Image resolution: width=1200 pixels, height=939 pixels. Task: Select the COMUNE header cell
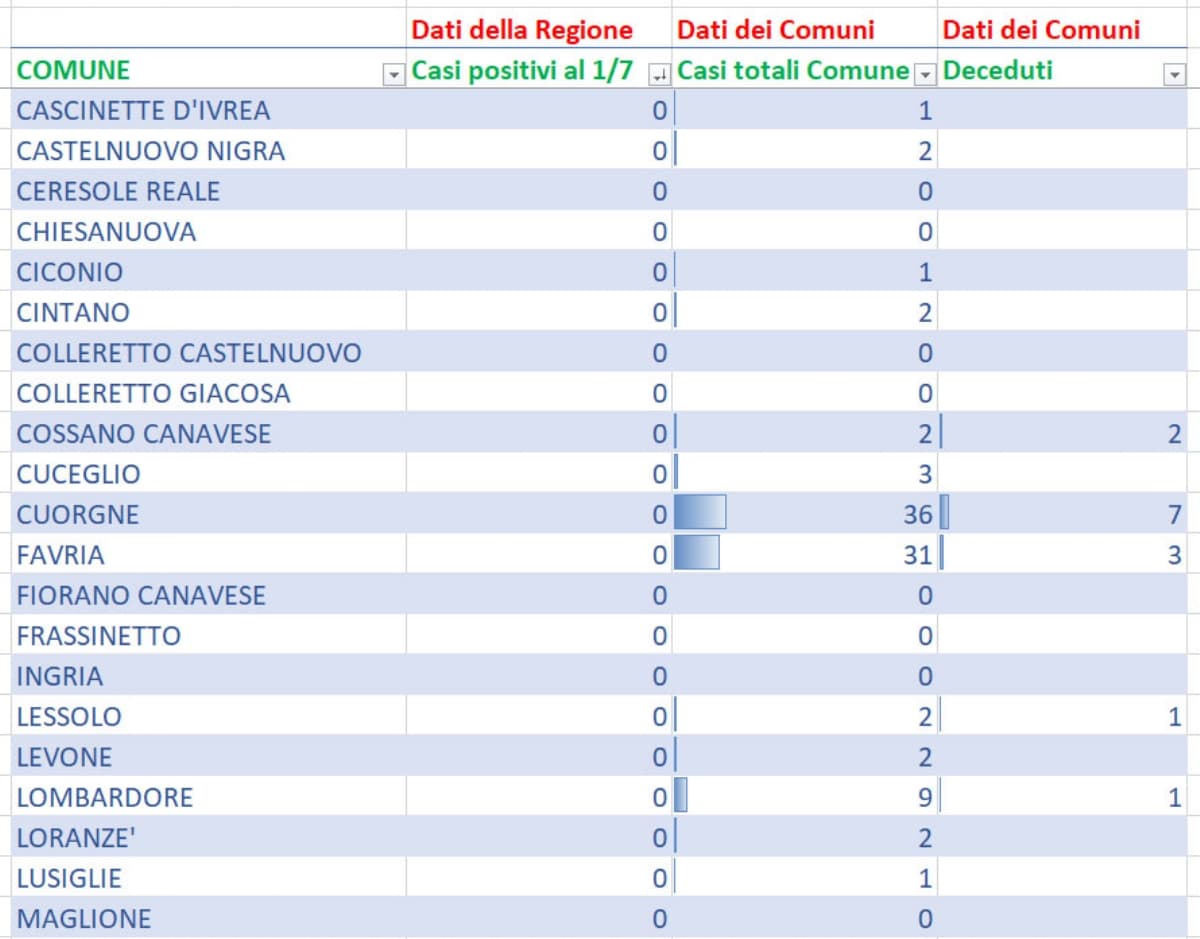click(x=200, y=70)
